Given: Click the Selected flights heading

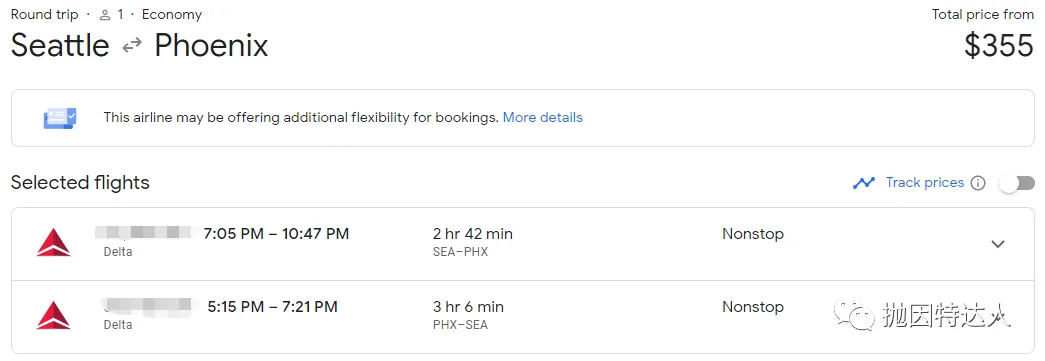Looking at the screenshot, I should coord(80,182).
